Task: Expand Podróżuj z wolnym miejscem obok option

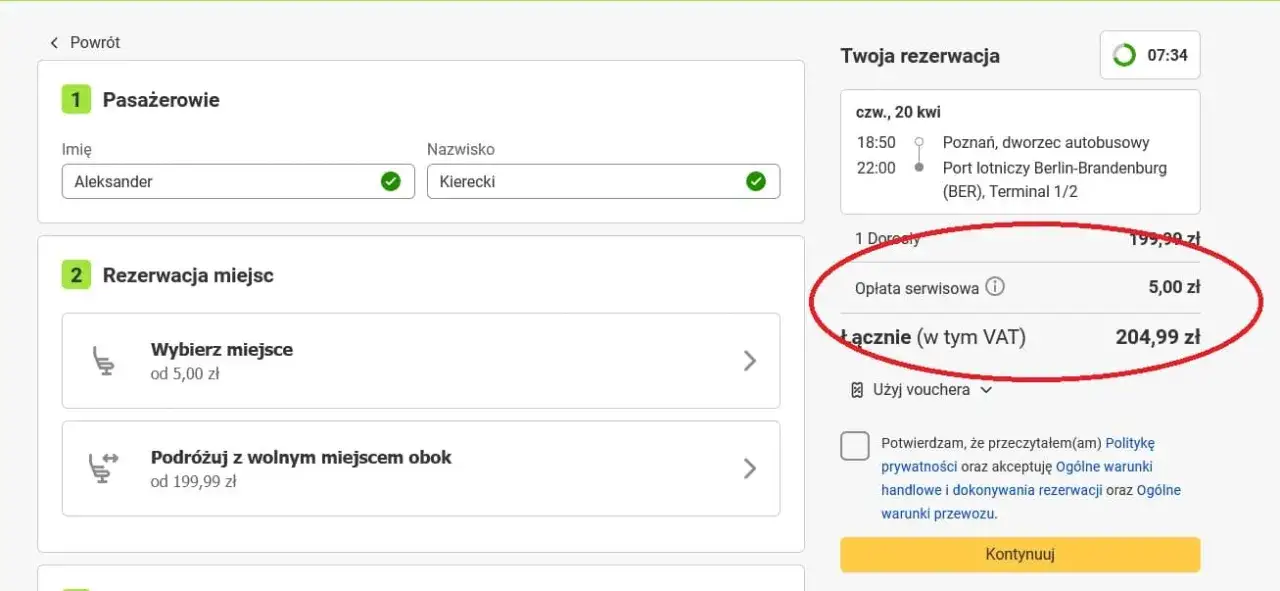Action: click(749, 468)
